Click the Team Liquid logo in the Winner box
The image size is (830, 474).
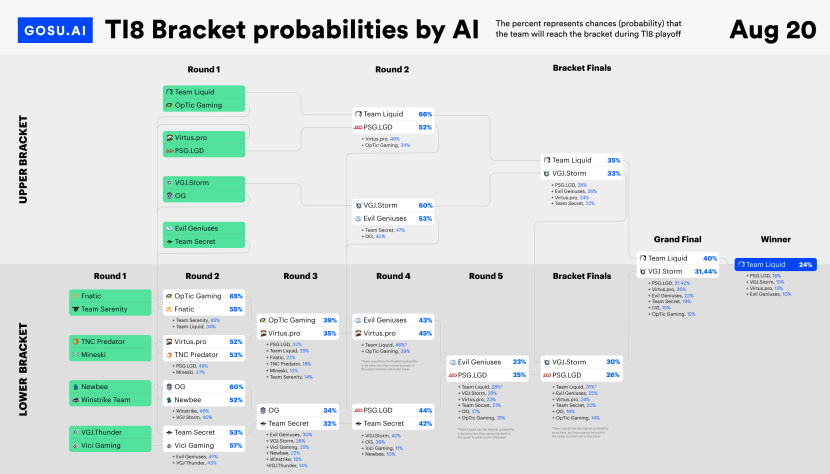tap(742, 265)
